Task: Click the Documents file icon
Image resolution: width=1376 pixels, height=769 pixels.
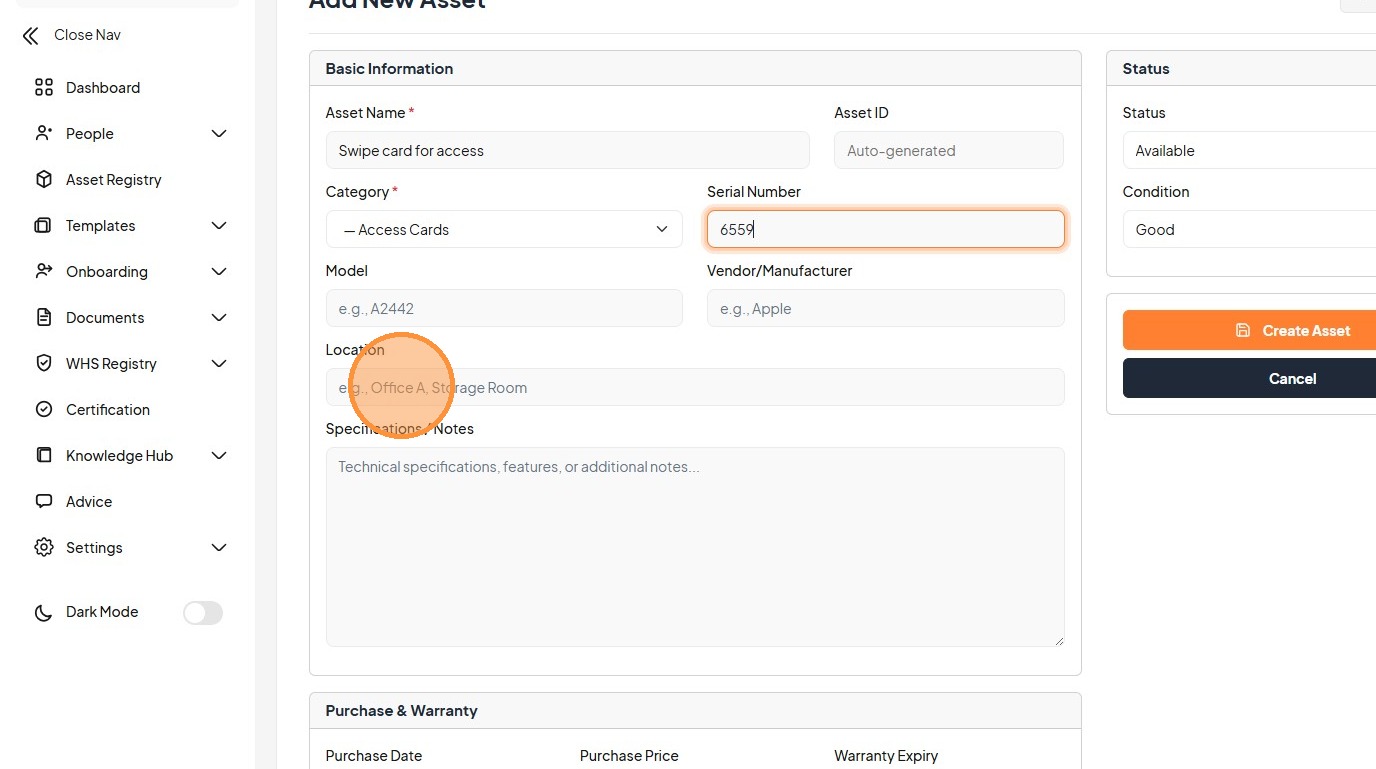Action: coord(43,318)
